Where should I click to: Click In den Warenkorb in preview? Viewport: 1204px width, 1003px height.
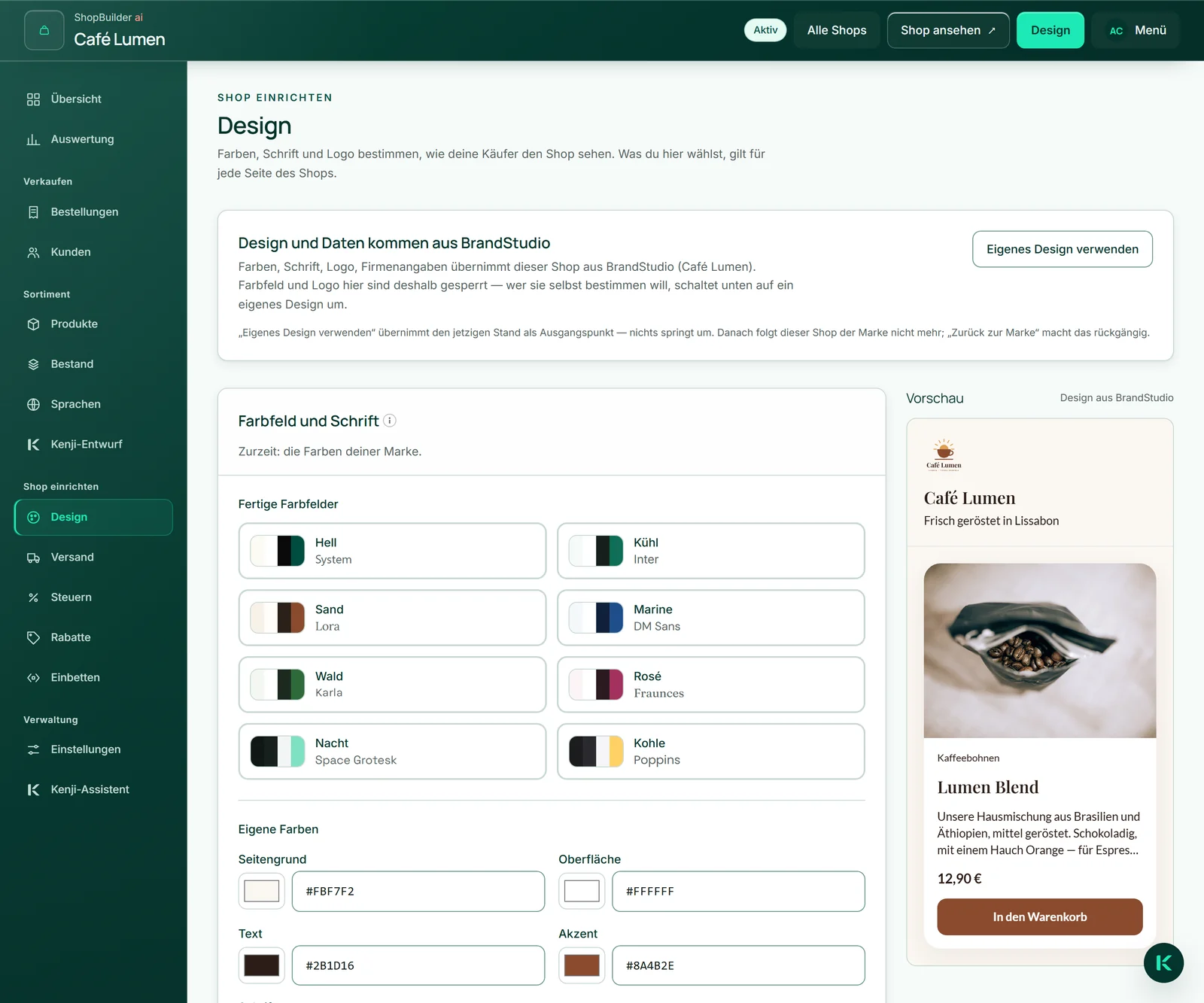click(x=1040, y=916)
